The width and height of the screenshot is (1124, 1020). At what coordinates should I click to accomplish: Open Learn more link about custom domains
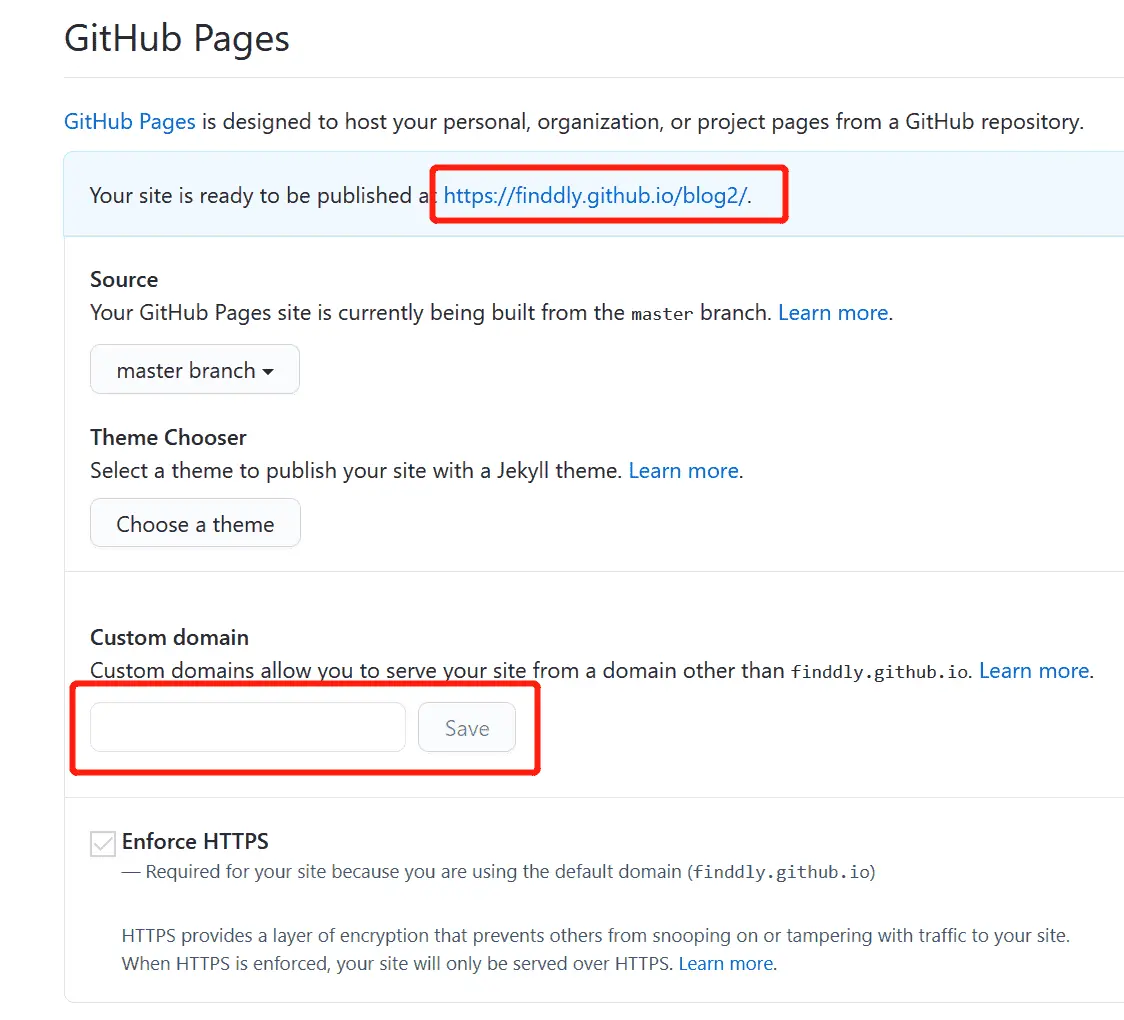(1034, 671)
